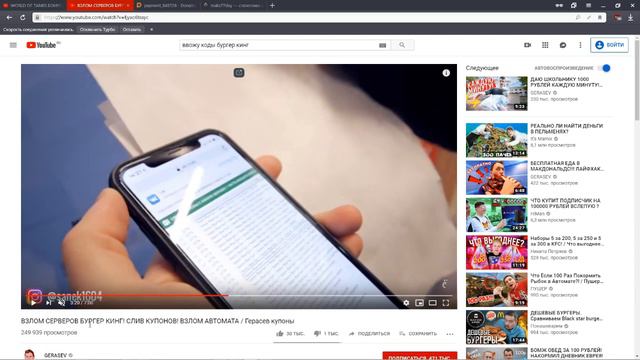This screenshot has width=640, height=360.
Task: Click ПОДЕЛИТЬСЯ share button
Action: [369, 333]
